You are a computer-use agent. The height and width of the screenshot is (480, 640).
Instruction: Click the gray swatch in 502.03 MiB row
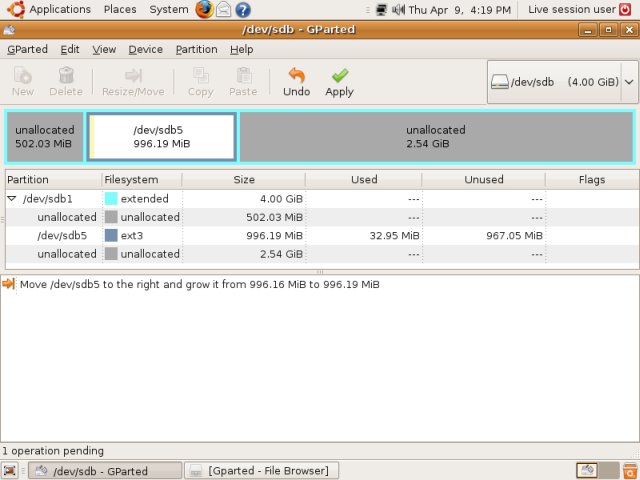point(111,217)
